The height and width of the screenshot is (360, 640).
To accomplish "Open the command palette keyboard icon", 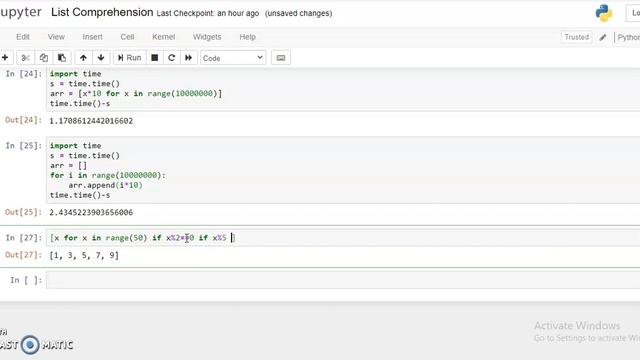I will 281,58.
